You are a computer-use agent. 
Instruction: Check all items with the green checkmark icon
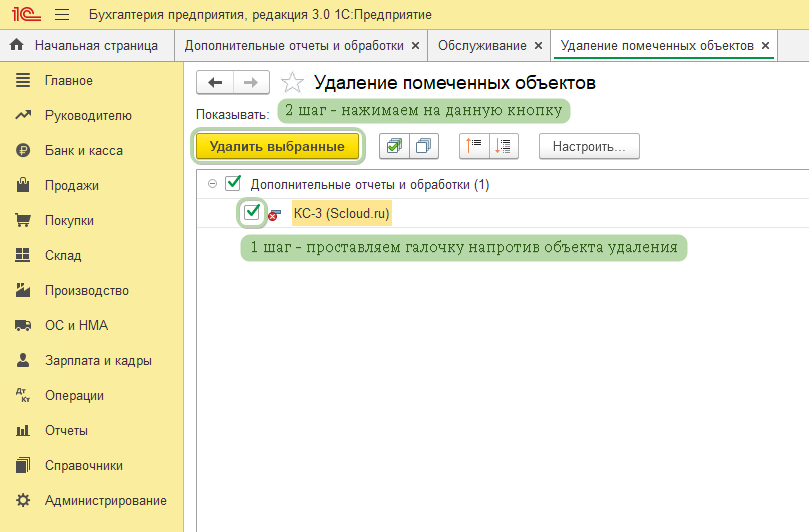tap(394, 147)
